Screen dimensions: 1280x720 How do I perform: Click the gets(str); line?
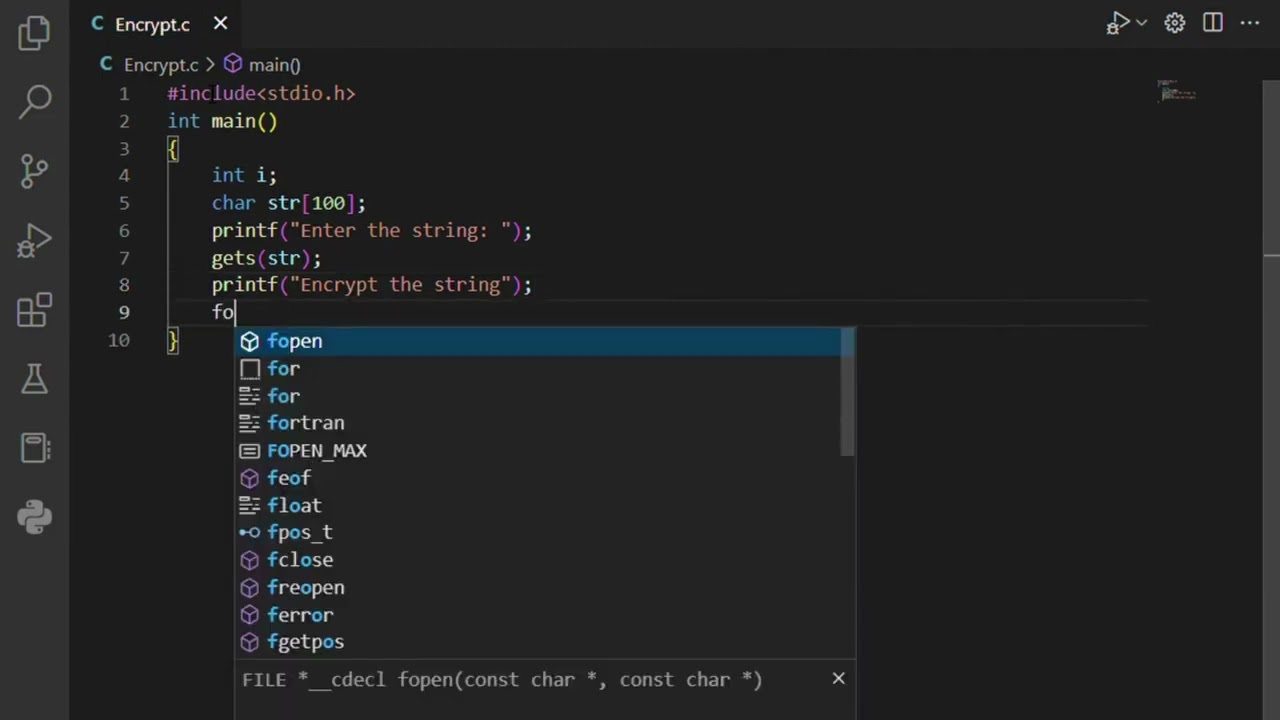click(266, 258)
